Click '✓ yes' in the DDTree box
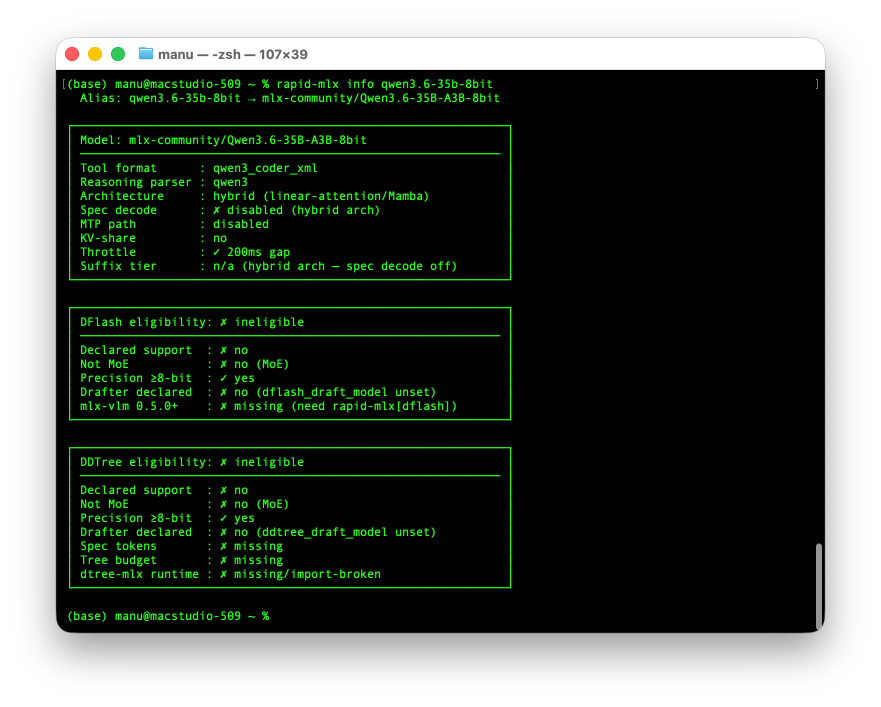The width and height of the screenshot is (881, 707). tap(237, 518)
